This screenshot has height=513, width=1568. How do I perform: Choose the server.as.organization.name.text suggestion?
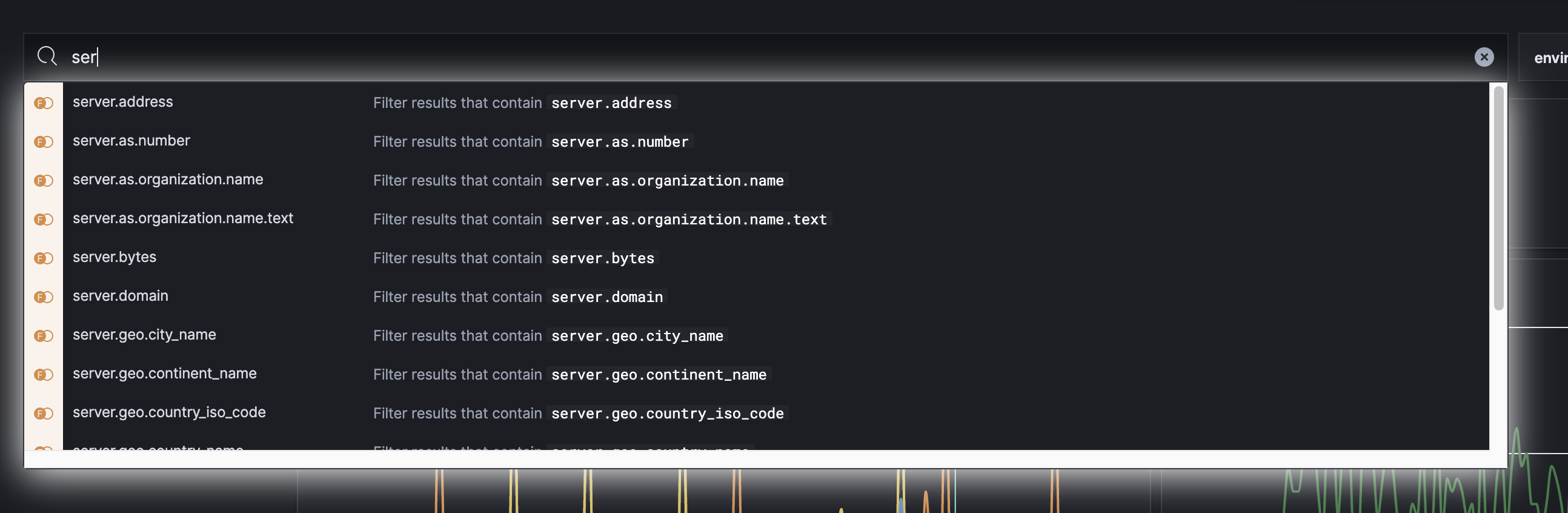[757, 219]
